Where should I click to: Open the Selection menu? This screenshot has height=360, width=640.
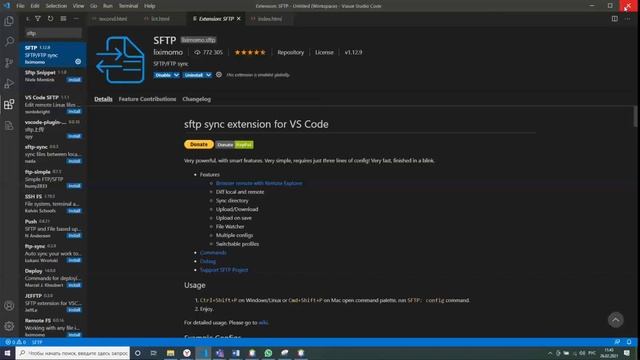tap(56, 6)
